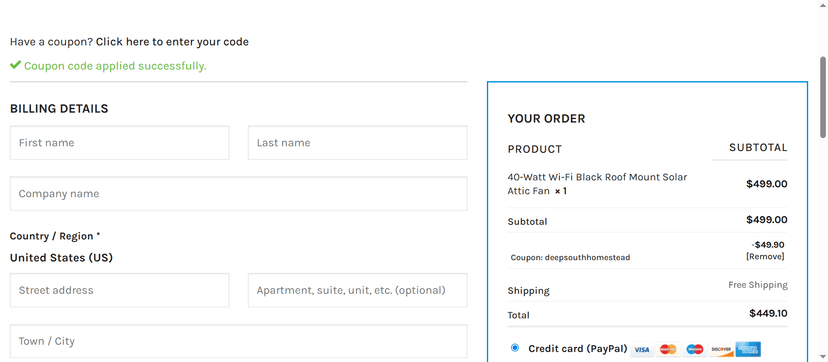Focus the Last name field
The height and width of the screenshot is (362, 828).
click(x=357, y=142)
